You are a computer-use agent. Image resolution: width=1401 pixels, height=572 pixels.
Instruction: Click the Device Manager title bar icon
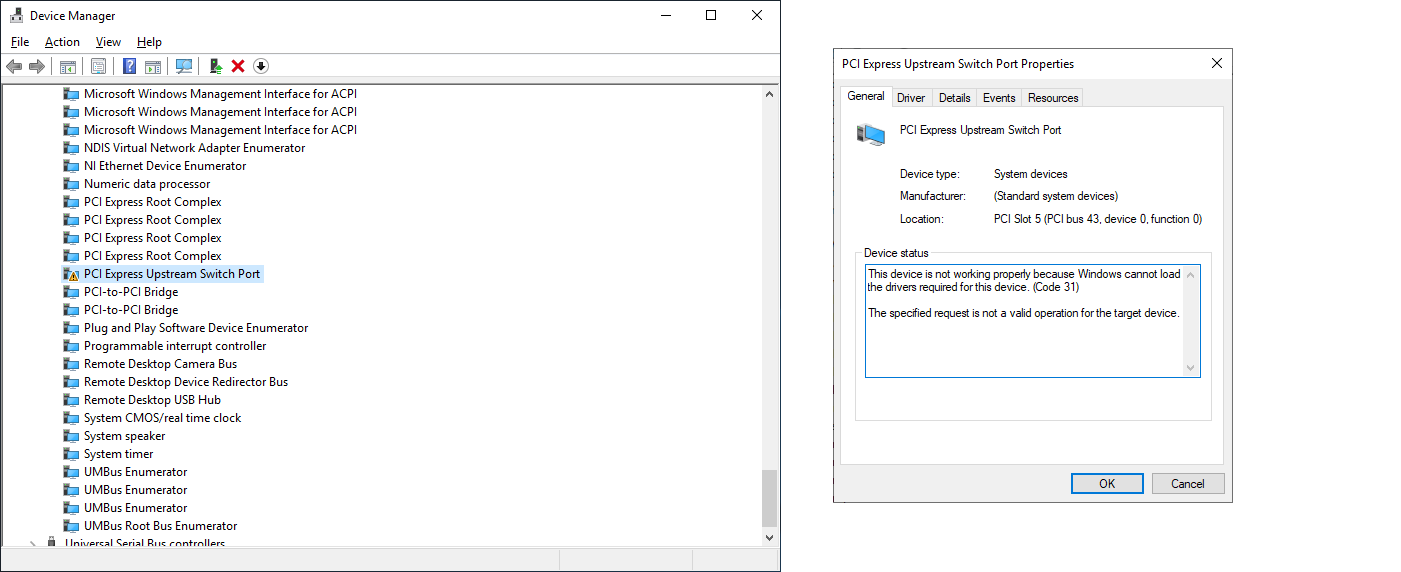pyautogui.click(x=16, y=15)
